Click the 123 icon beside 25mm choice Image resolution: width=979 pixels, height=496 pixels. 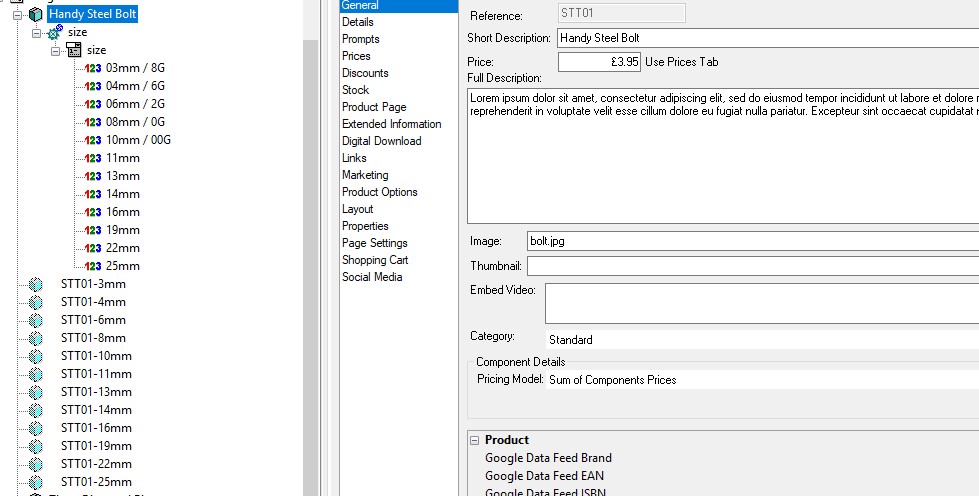coord(93,266)
